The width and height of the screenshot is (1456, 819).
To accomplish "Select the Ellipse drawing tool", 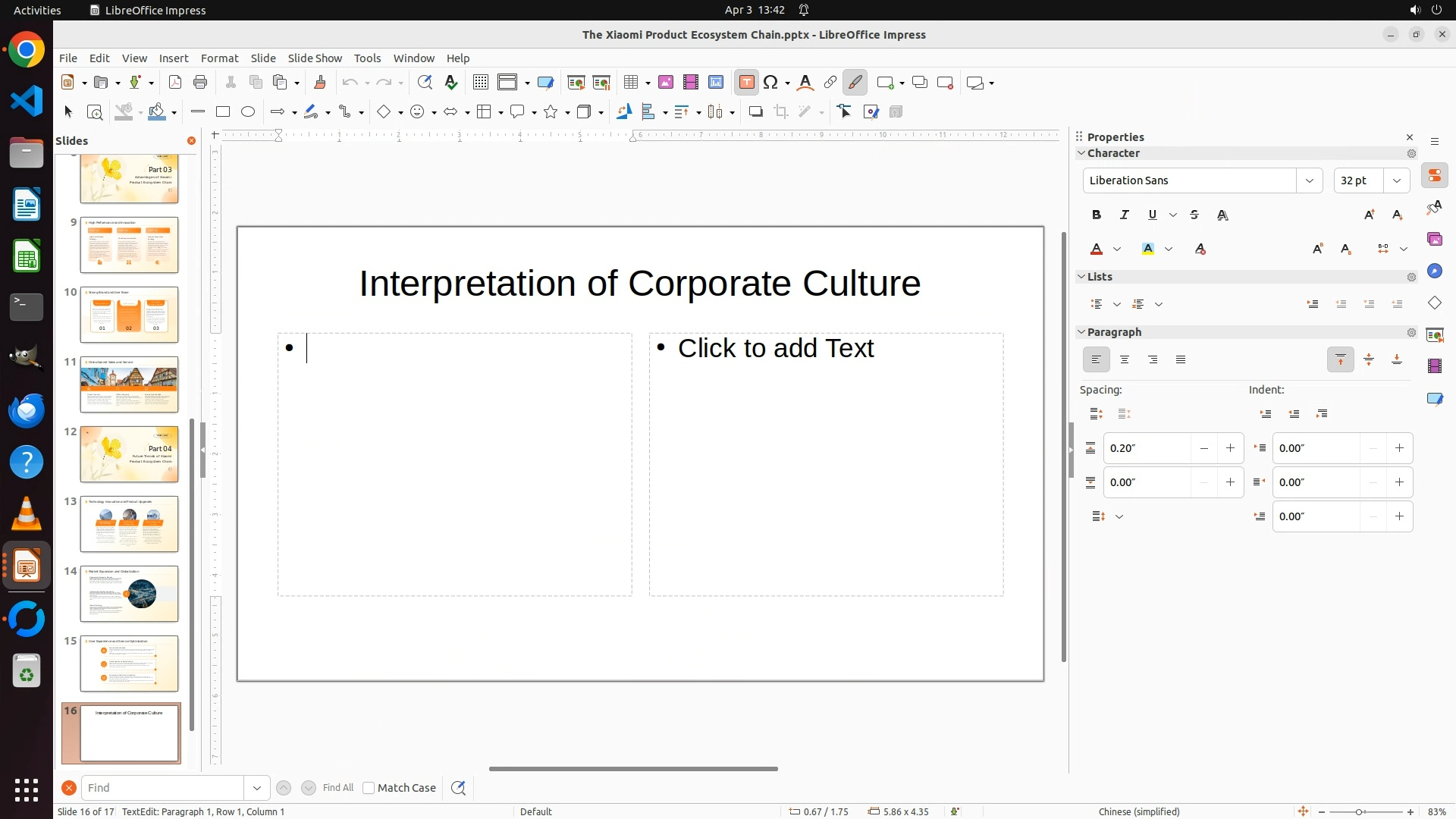I will pyautogui.click(x=248, y=112).
